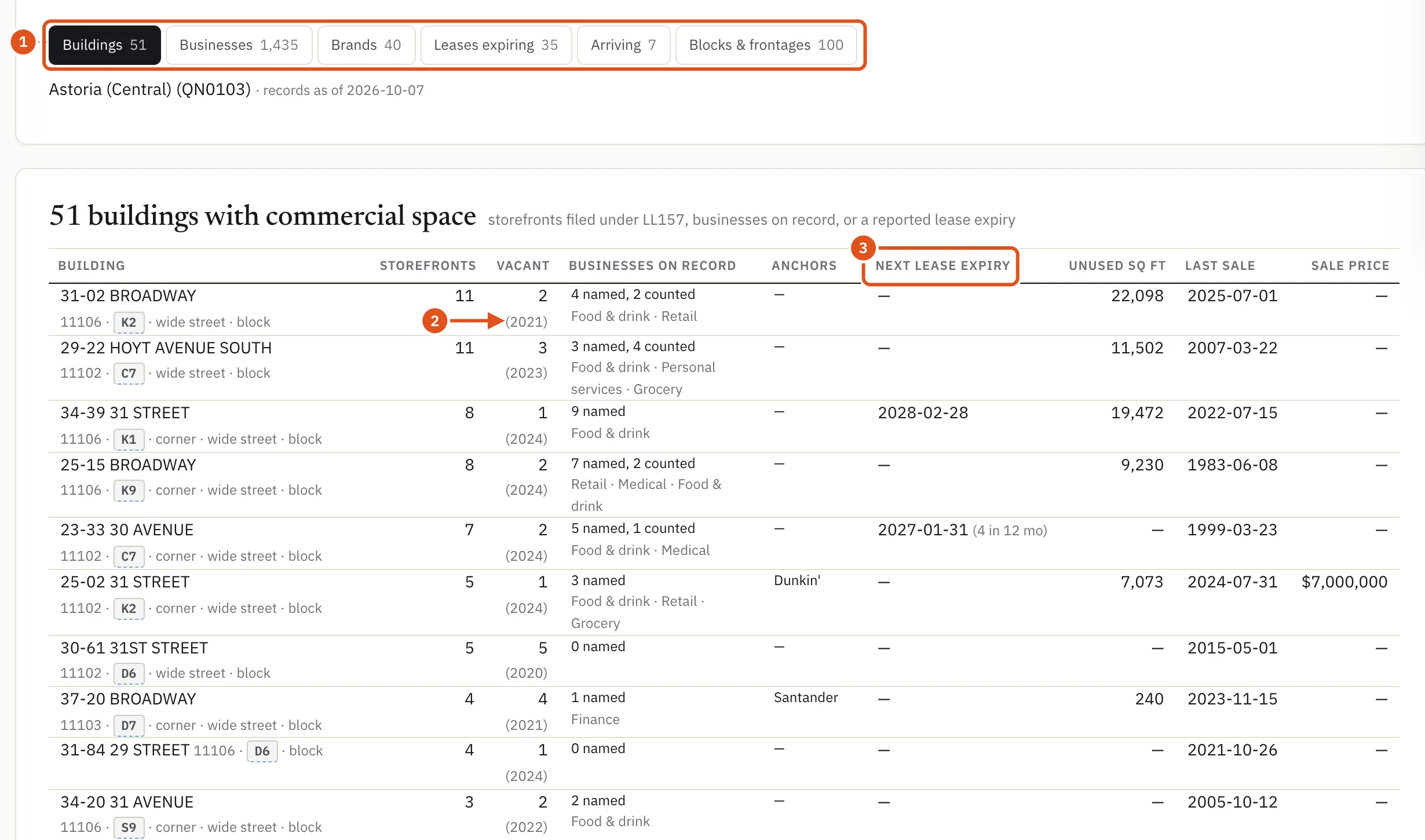Open building 29-22 HOYT AVENUE SOUTH

166,348
